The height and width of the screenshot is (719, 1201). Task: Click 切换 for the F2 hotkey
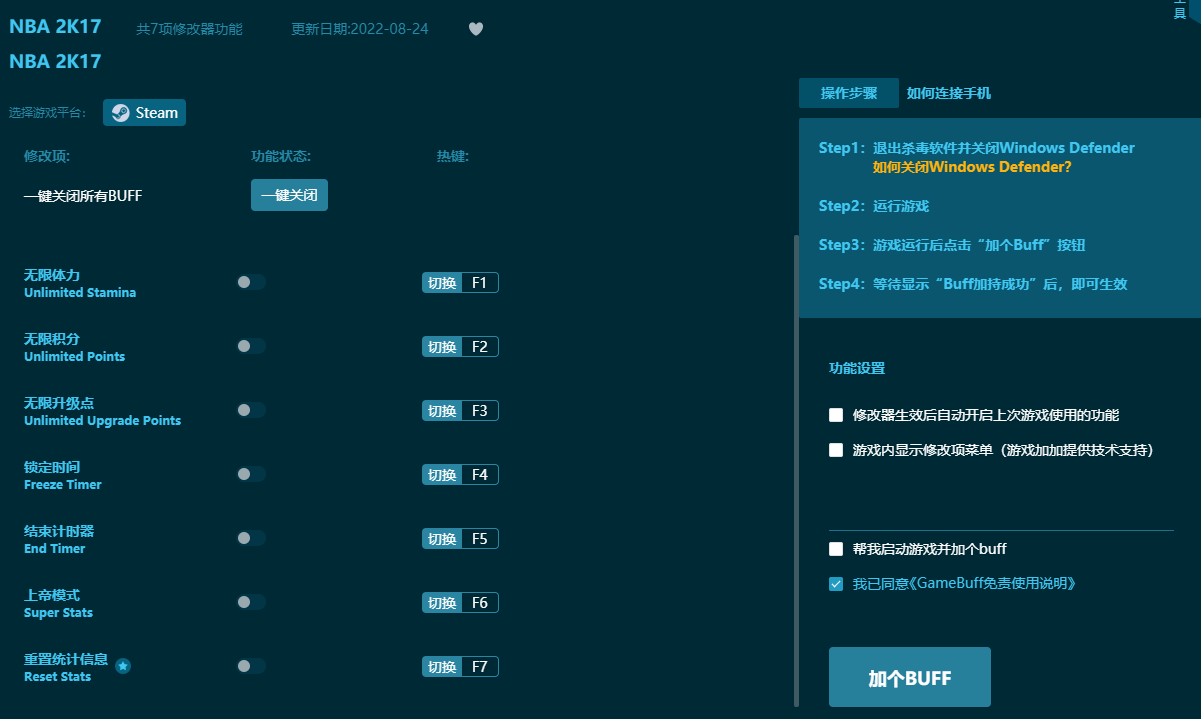[442, 347]
